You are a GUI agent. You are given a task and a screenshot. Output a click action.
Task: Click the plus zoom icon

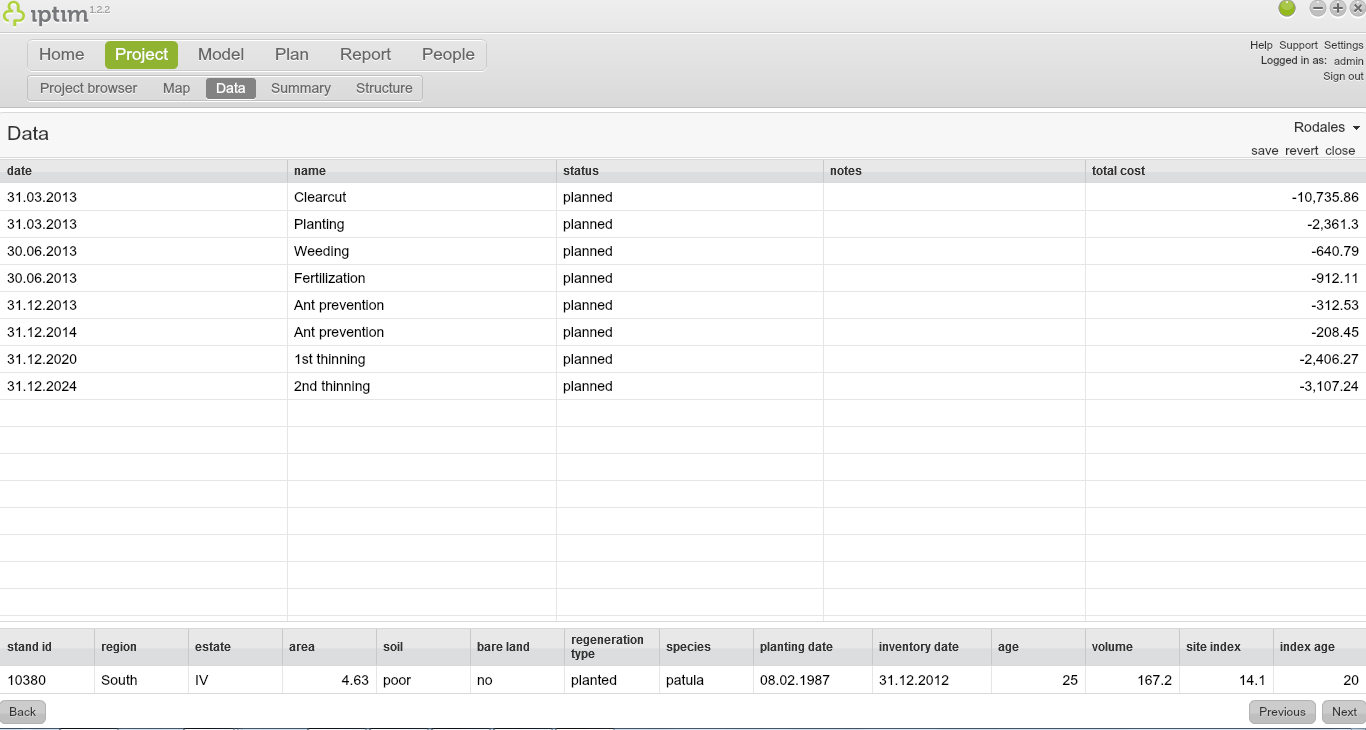(x=1337, y=8)
